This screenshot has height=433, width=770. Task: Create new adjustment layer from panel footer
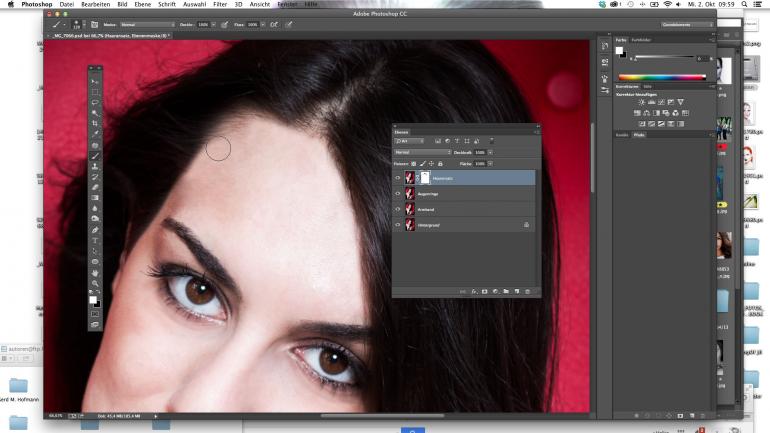(495, 292)
